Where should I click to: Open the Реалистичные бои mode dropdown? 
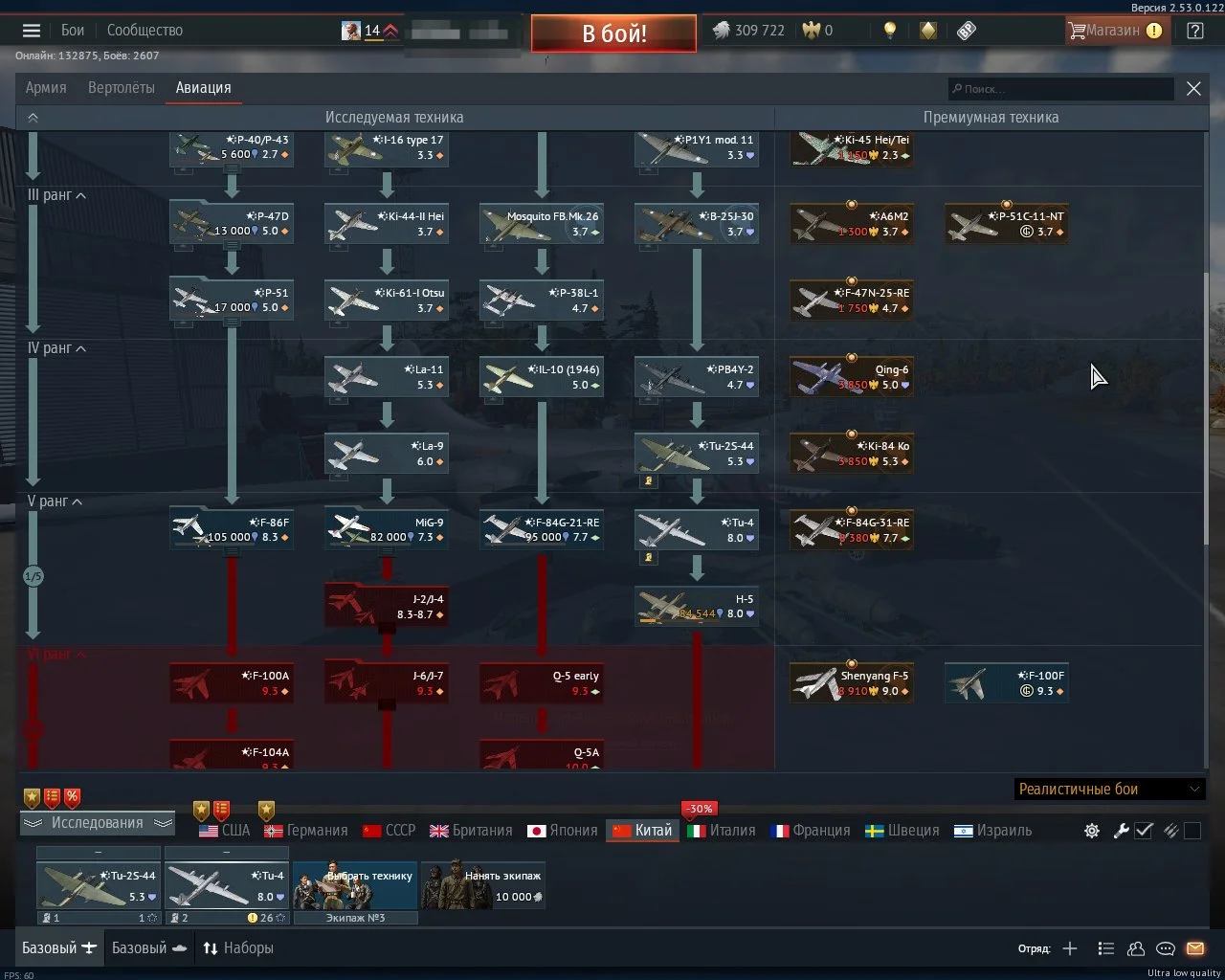pyautogui.click(x=1108, y=790)
